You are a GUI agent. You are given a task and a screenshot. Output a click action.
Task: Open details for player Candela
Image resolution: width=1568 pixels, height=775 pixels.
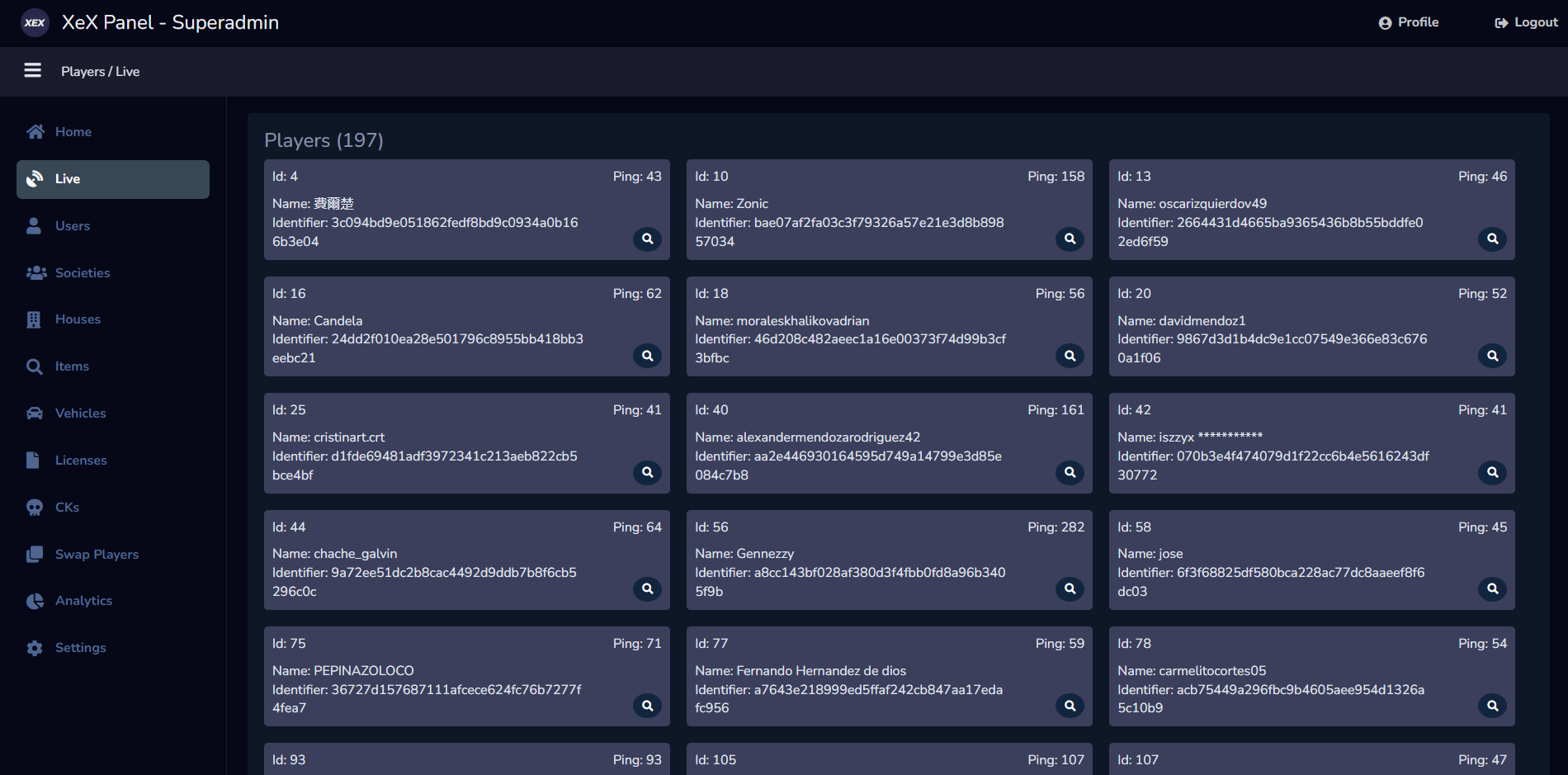647,356
